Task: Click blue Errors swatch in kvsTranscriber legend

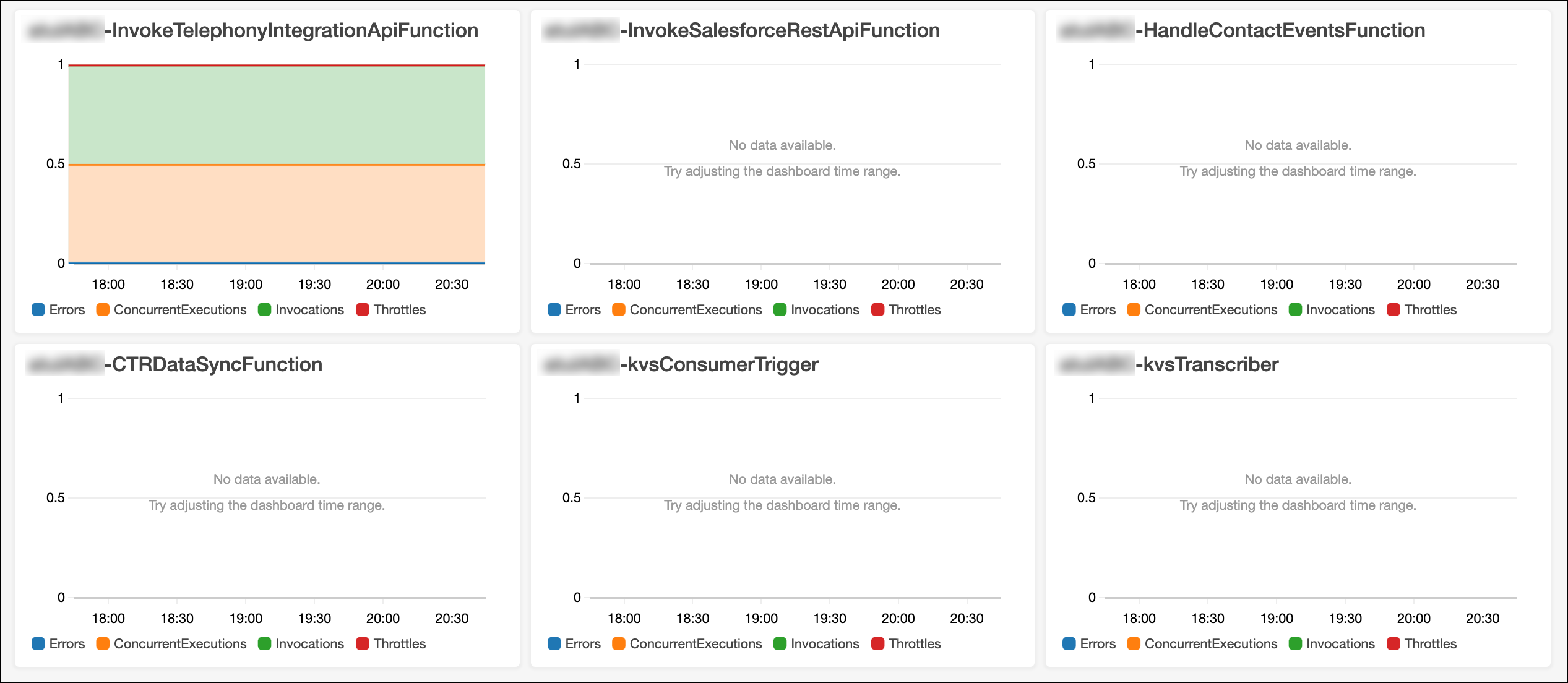Action: [x=1069, y=643]
